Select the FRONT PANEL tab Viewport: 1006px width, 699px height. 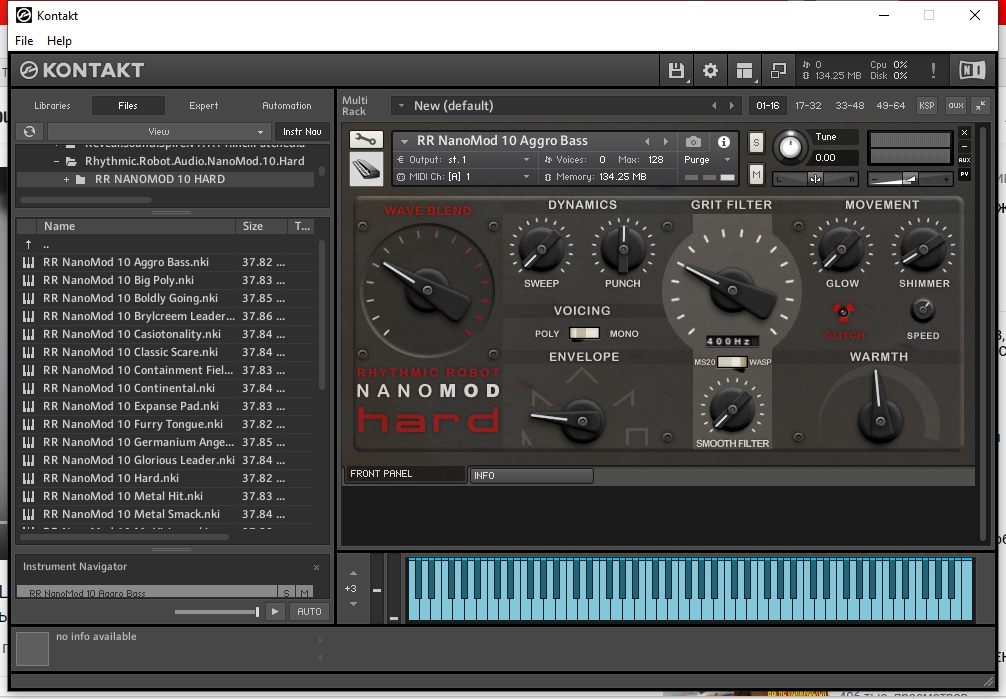coord(404,474)
